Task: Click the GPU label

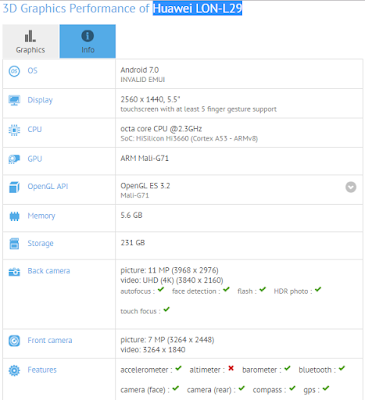Action: [35, 159]
